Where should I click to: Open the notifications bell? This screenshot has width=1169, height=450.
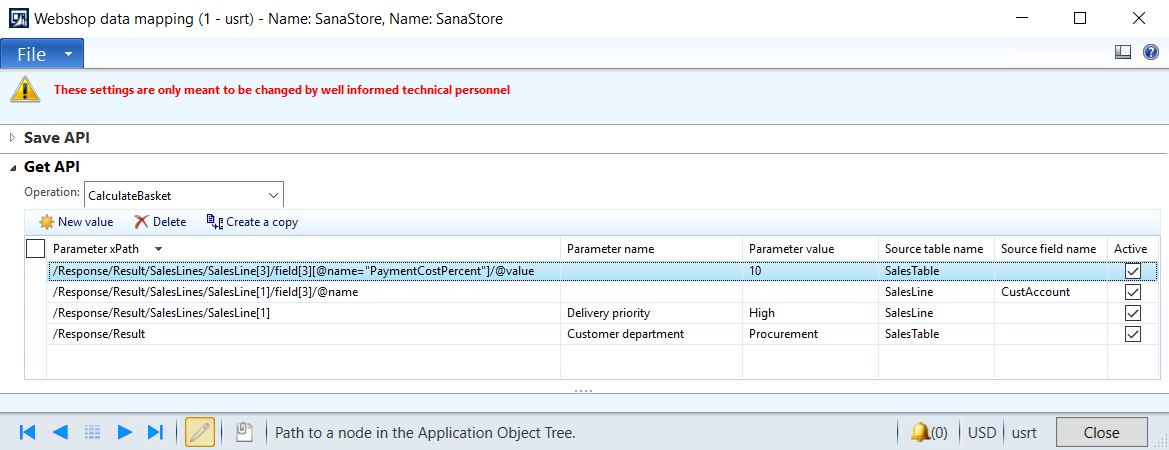pos(920,432)
